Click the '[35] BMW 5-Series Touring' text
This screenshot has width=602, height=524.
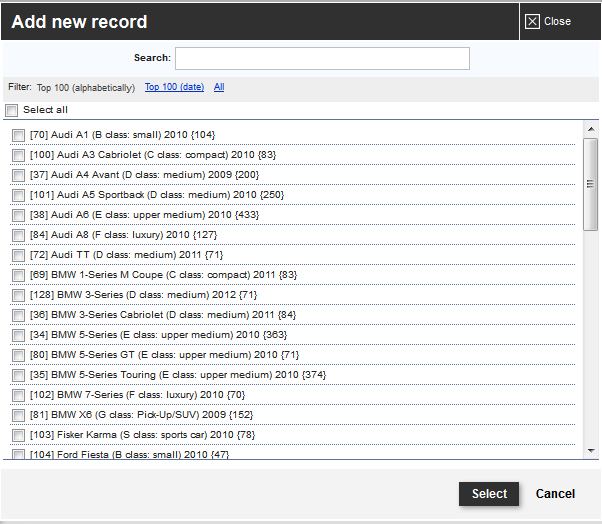coord(178,375)
